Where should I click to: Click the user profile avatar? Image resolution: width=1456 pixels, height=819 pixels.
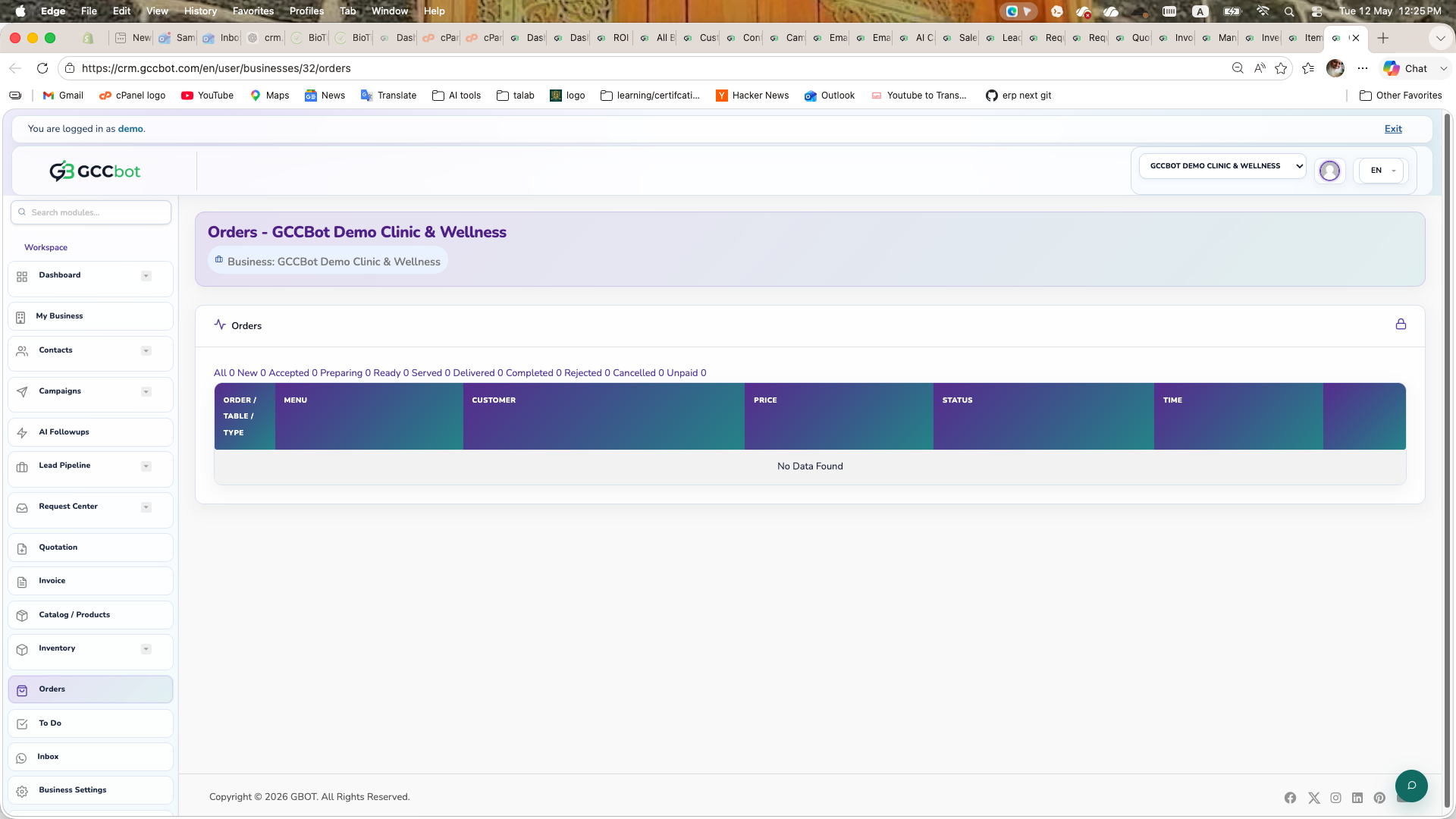1329,171
